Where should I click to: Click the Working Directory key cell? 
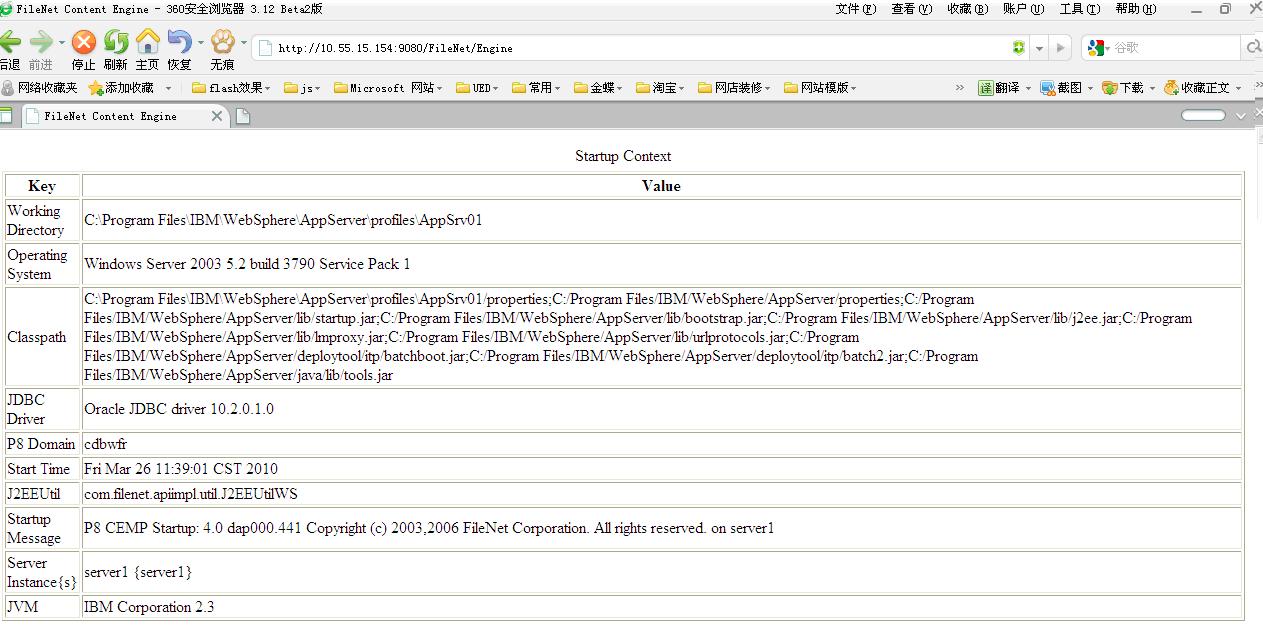coord(43,221)
